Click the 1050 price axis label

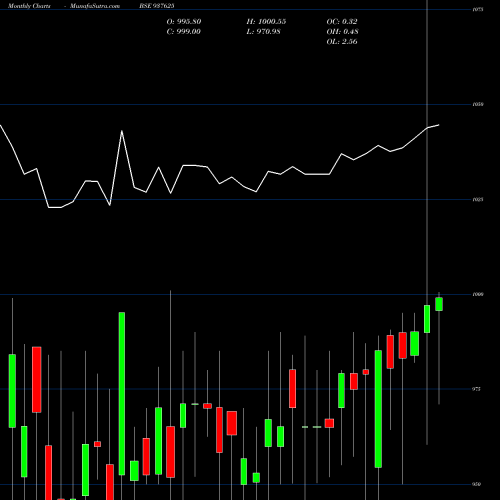(478, 105)
